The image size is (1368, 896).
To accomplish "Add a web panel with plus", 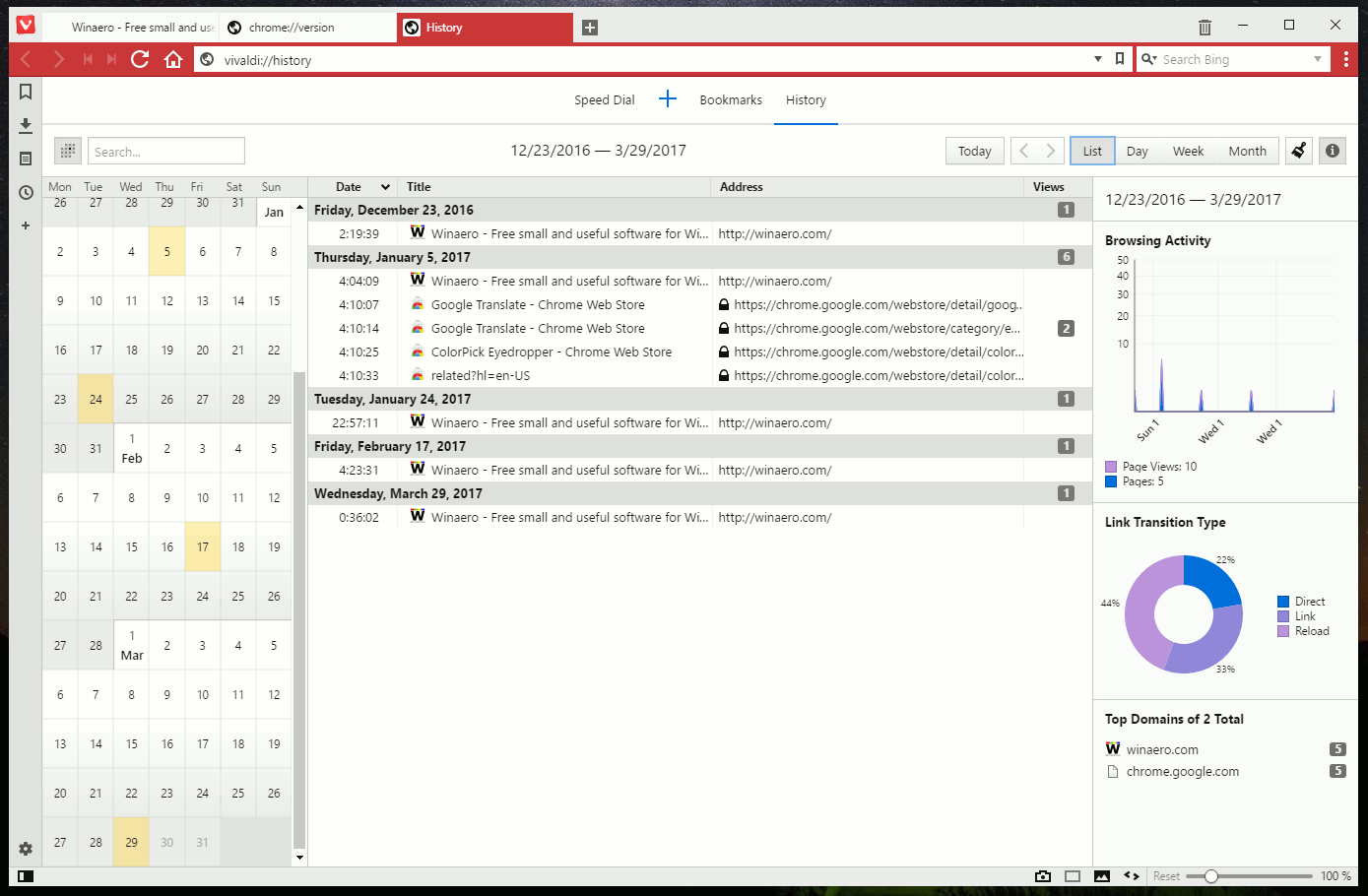I will click(x=26, y=225).
